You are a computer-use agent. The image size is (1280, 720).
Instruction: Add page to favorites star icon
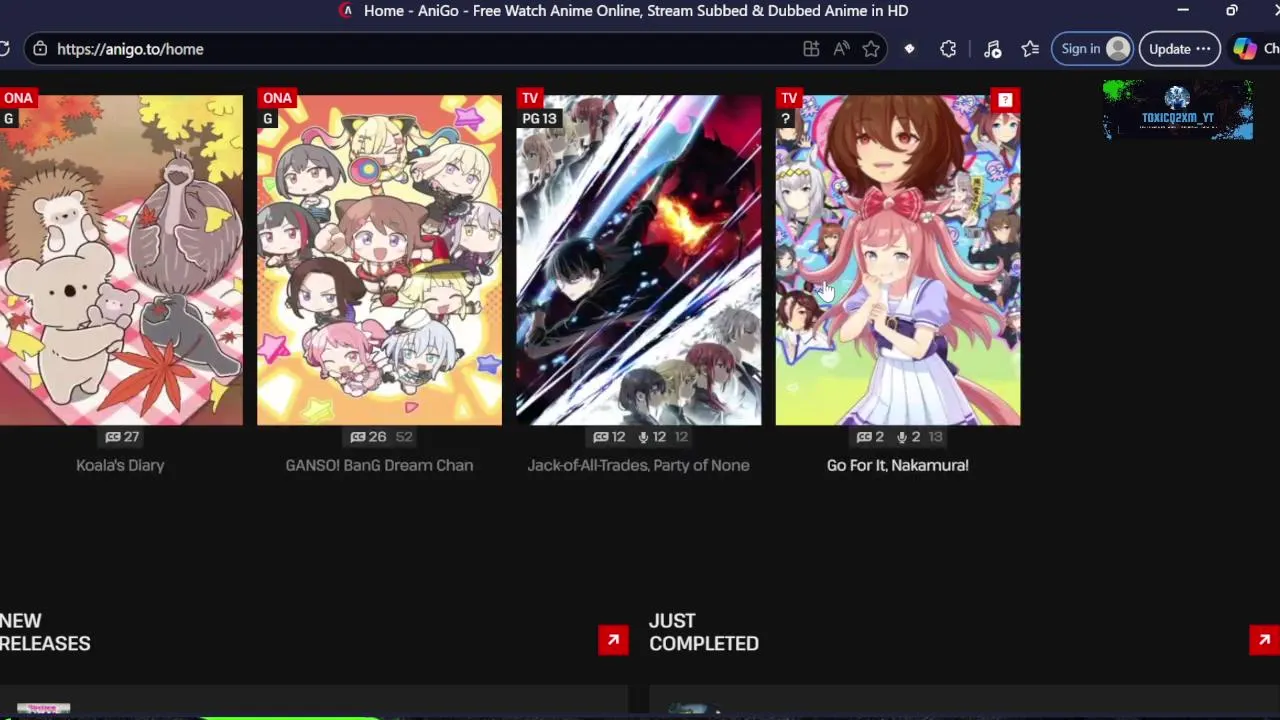coord(871,49)
